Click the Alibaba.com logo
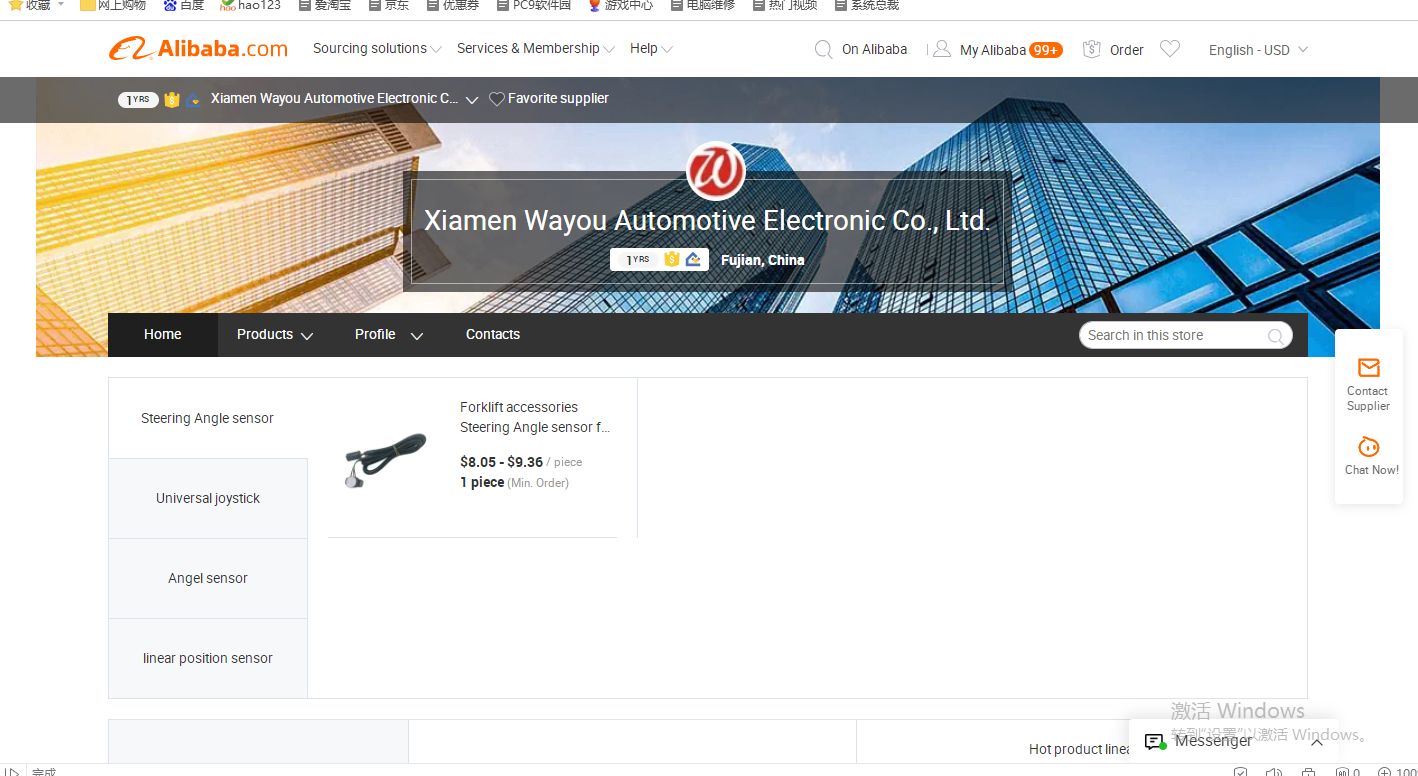Screen dimensions: 1418x776 point(198,49)
